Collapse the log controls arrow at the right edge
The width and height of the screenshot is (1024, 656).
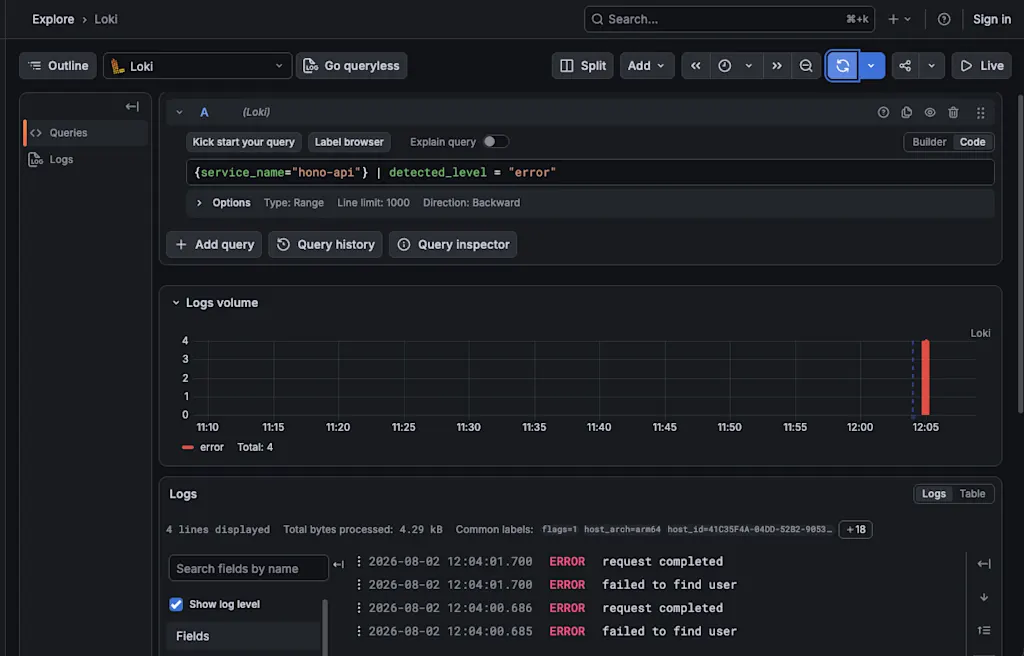984,564
